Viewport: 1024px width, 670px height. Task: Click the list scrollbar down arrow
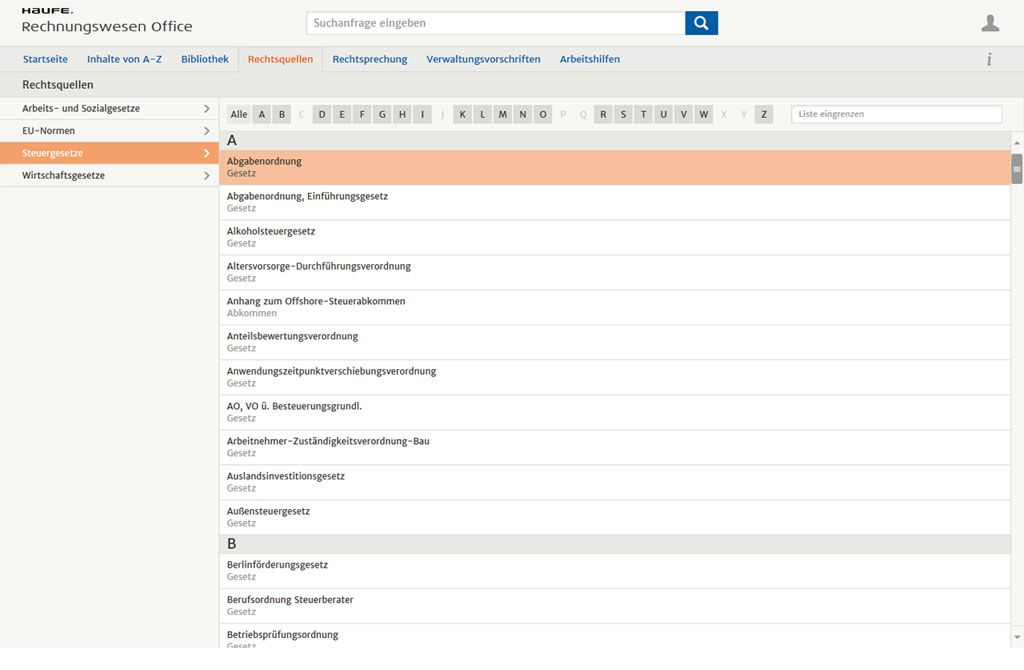point(1017,637)
